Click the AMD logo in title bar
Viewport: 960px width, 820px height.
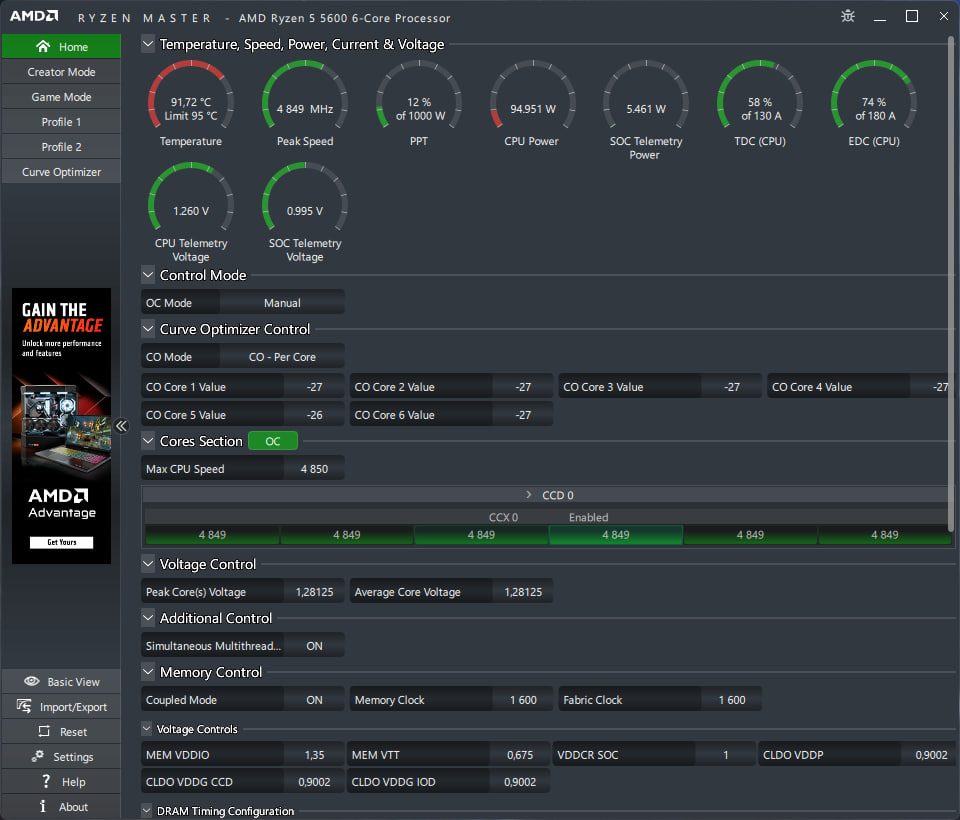point(34,16)
